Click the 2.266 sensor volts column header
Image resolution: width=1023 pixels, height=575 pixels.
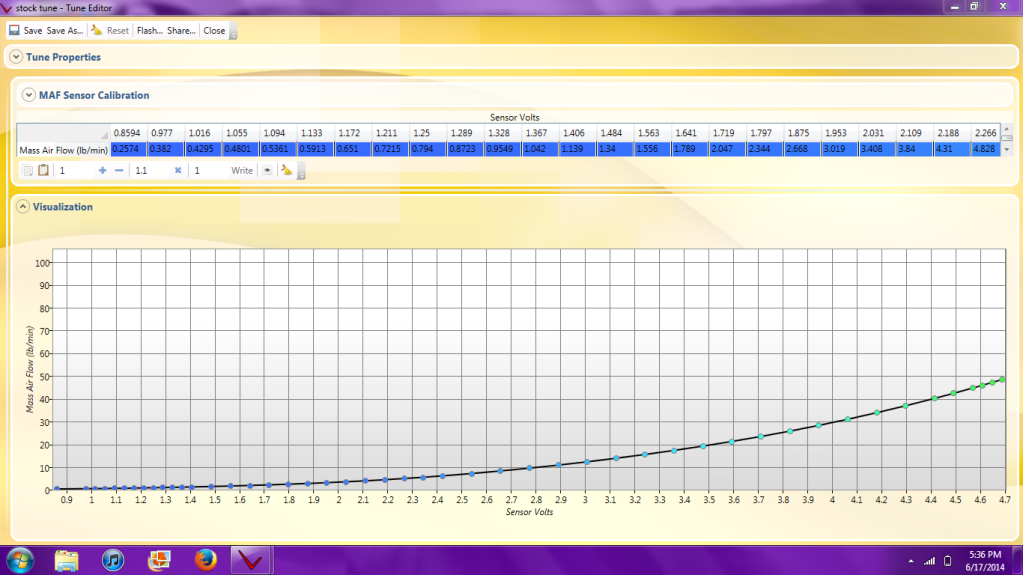tap(986, 132)
